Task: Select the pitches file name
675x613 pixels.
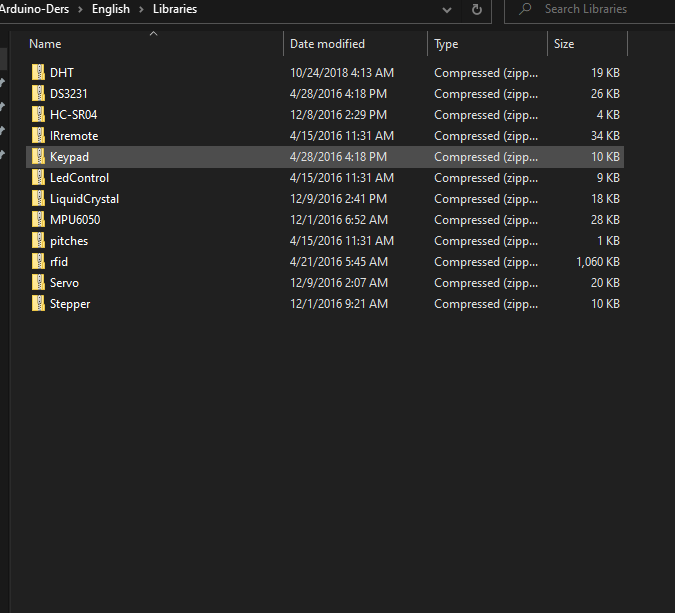Action: coord(69,241)
